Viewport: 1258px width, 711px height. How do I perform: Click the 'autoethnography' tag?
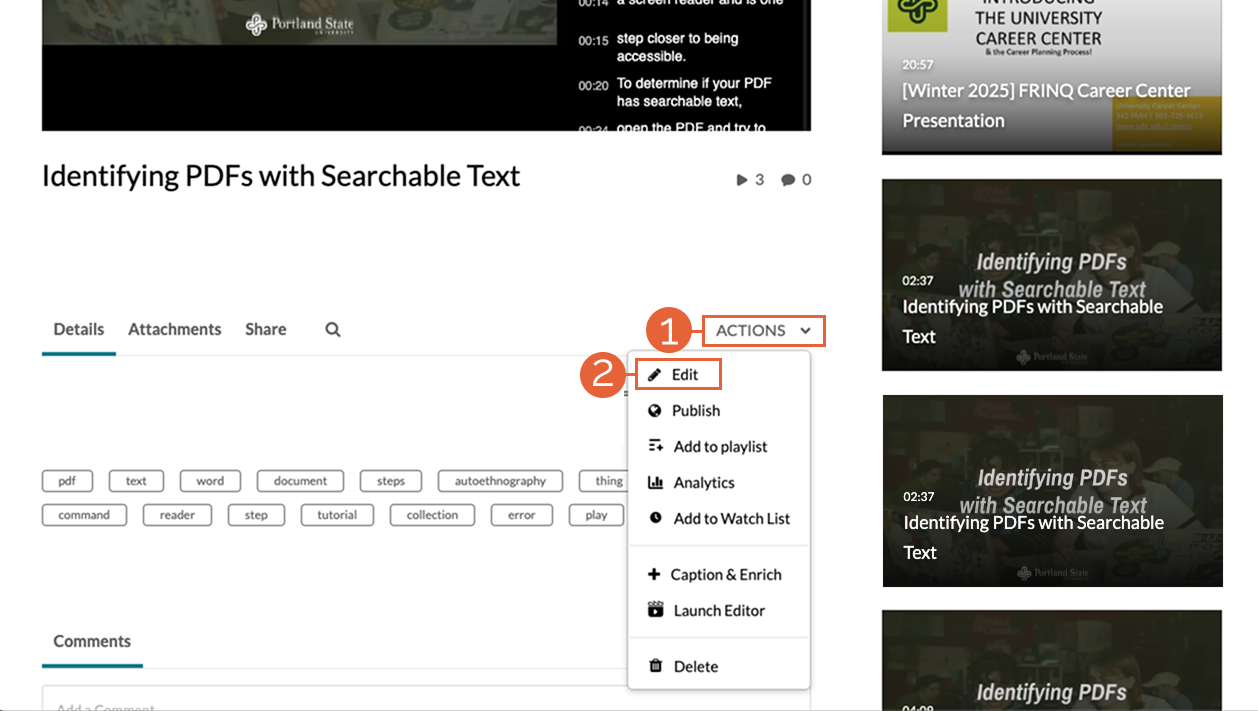pyautogui.click(x=500, y=481)
